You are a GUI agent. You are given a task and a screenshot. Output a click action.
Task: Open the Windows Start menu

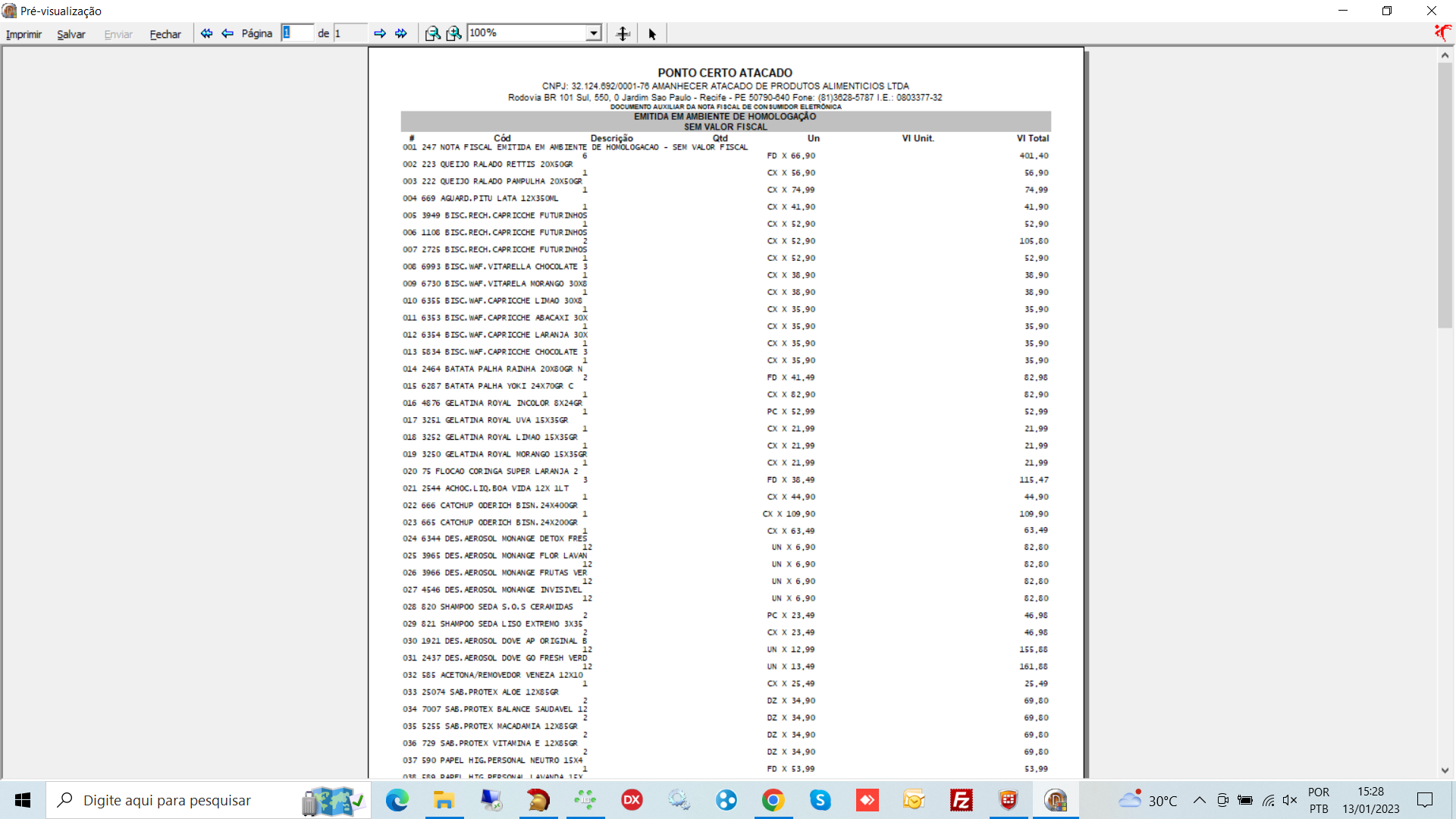[23, 800]
